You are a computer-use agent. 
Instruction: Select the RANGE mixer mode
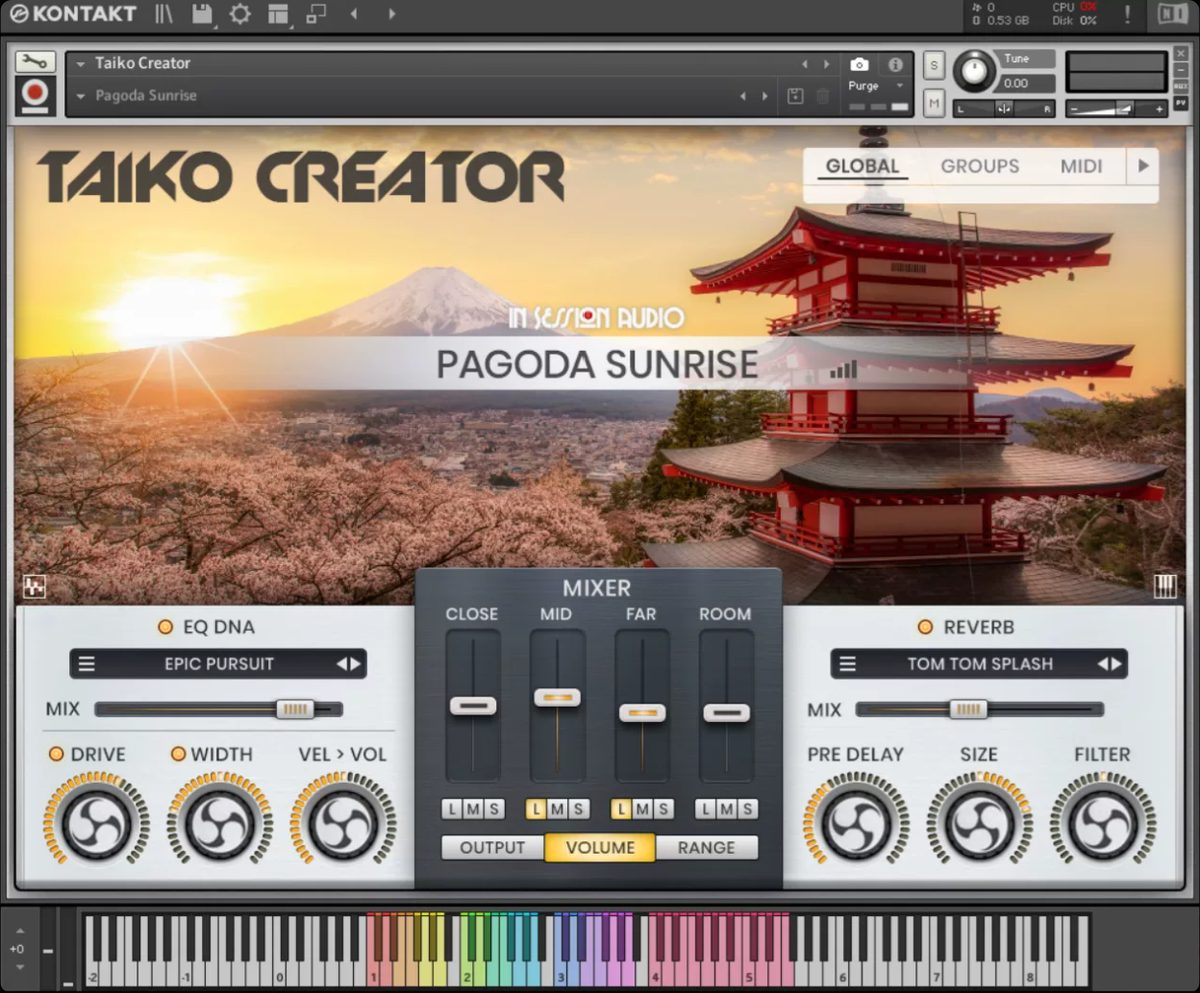click(x=706, y=848)
